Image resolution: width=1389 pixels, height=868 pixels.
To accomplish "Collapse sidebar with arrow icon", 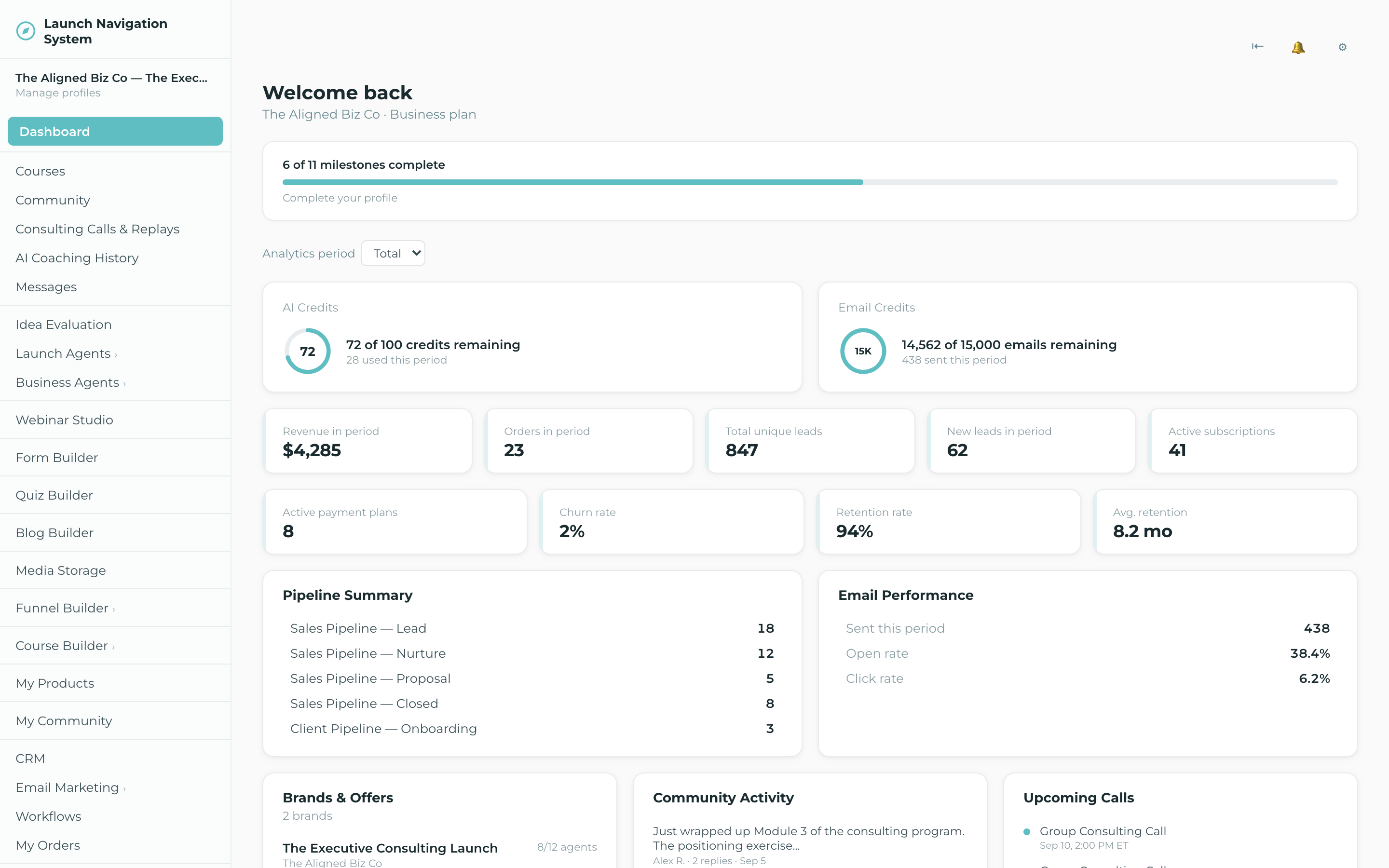I will click(x=1257, y=46).
